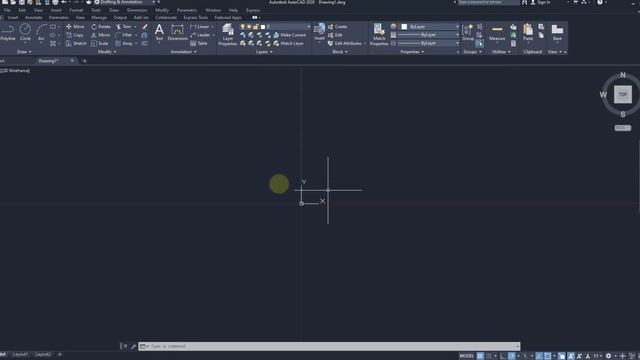Select the Circle draw tool

(x=25, y=32)
